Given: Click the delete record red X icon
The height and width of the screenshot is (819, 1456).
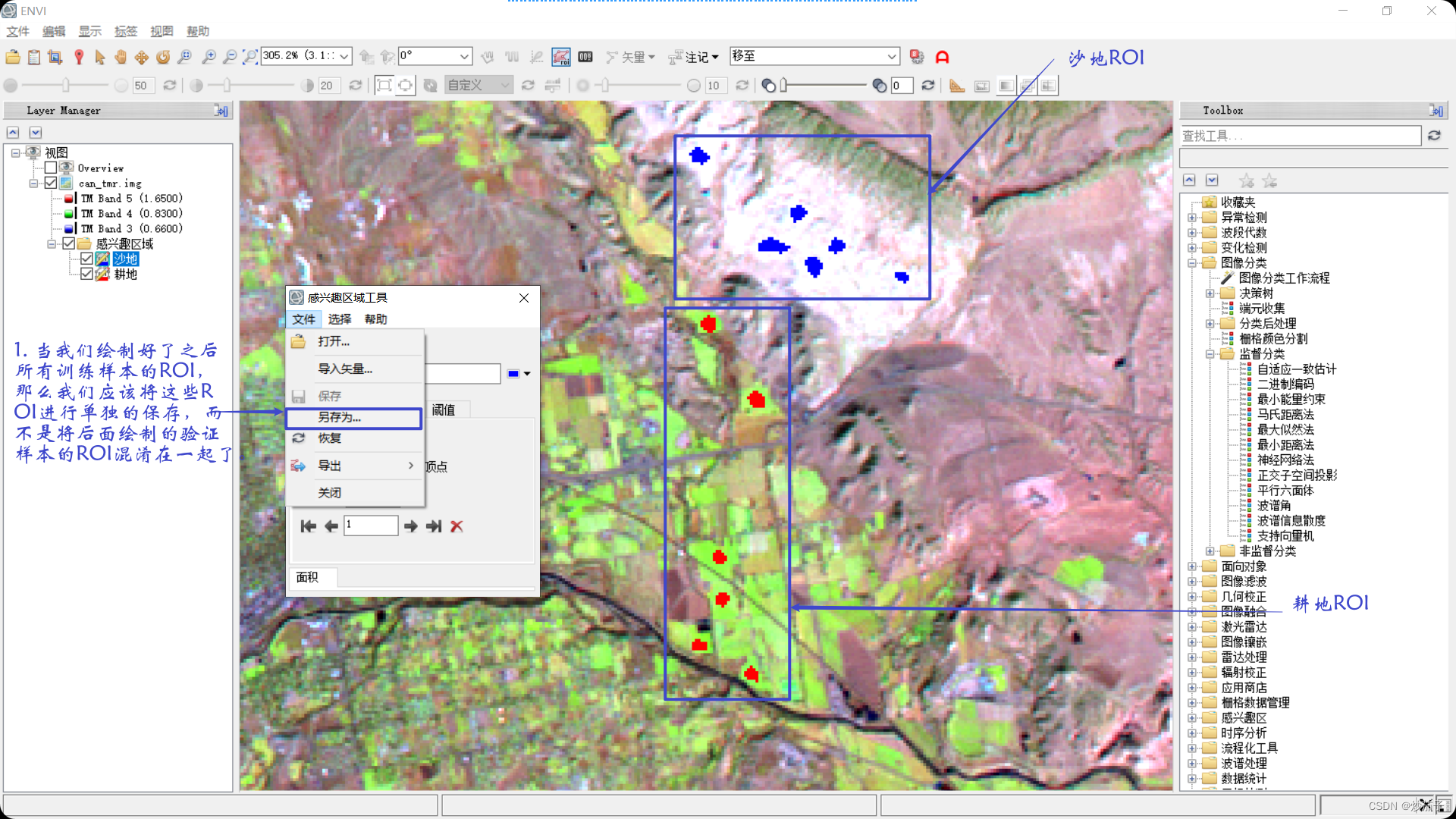Looking at the screenshot, I should coord(457,526).
